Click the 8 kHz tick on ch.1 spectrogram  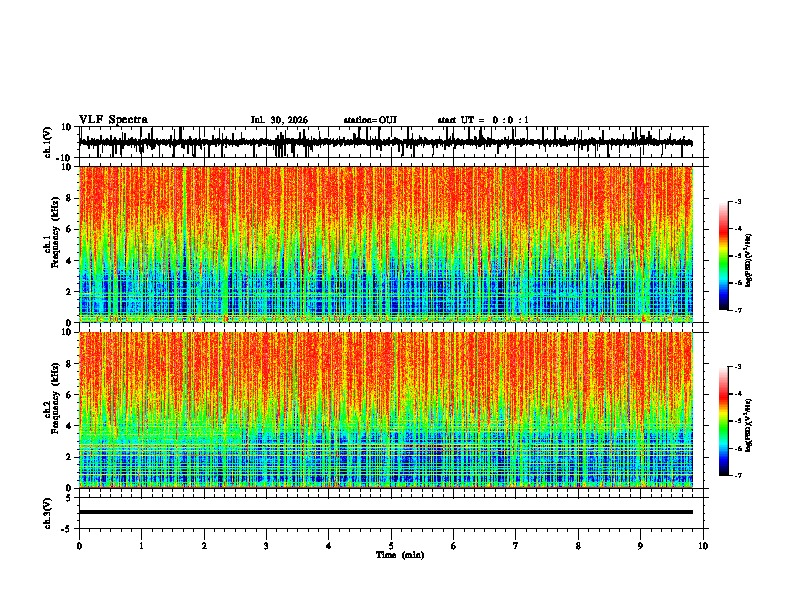pos(69,198)
